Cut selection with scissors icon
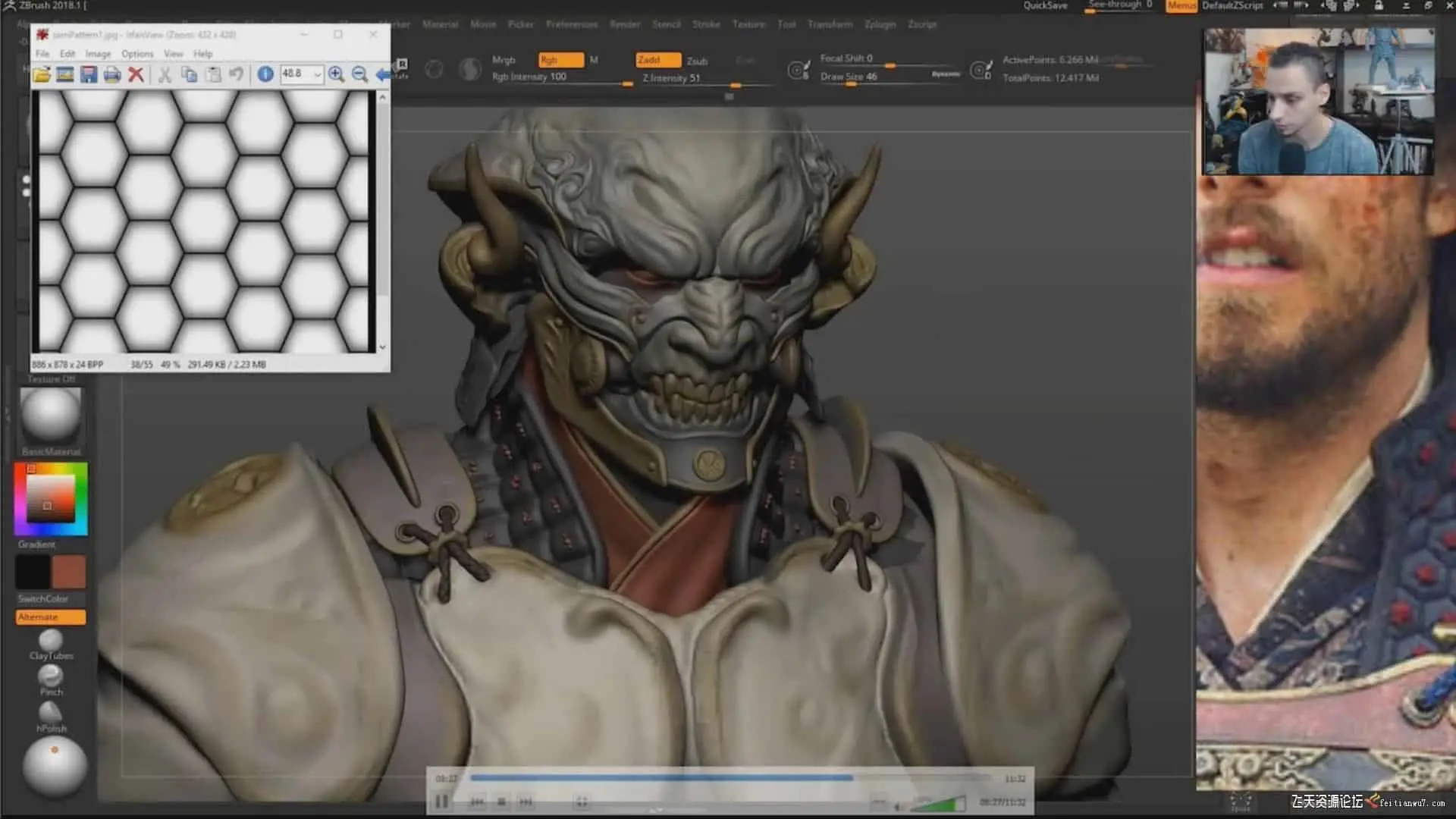1456x819 pixels. 165,74
